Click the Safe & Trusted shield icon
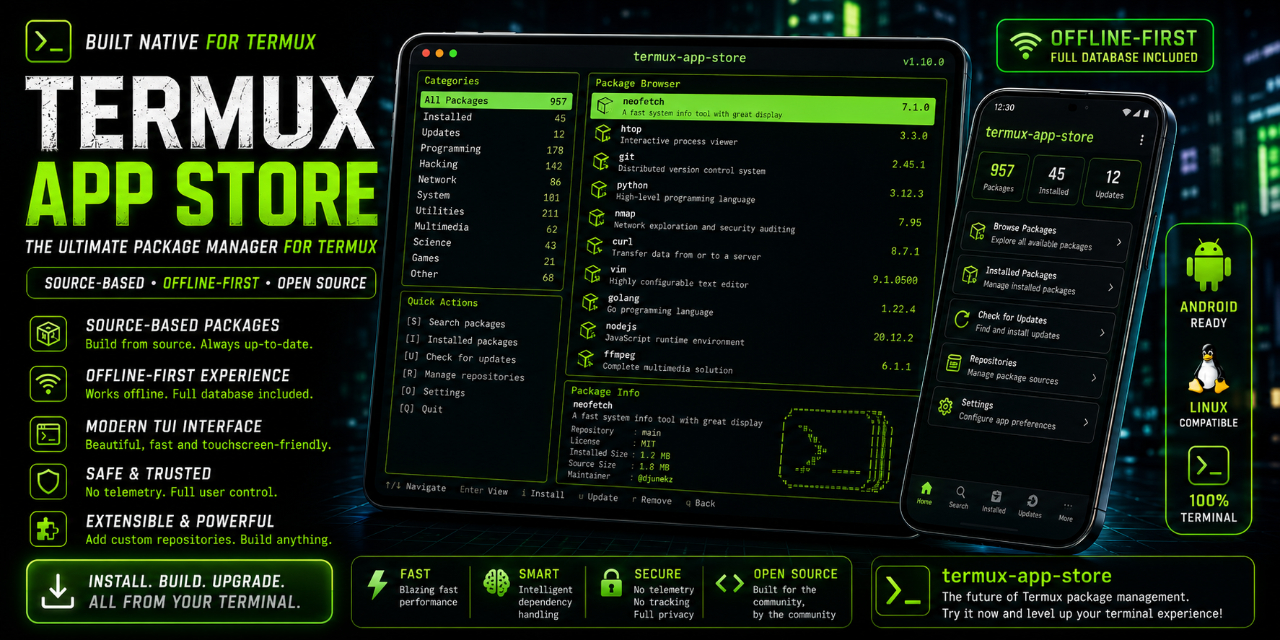The width and height of the screenshot is (1280, 640). pyautogui.click(x=48, y=482)
